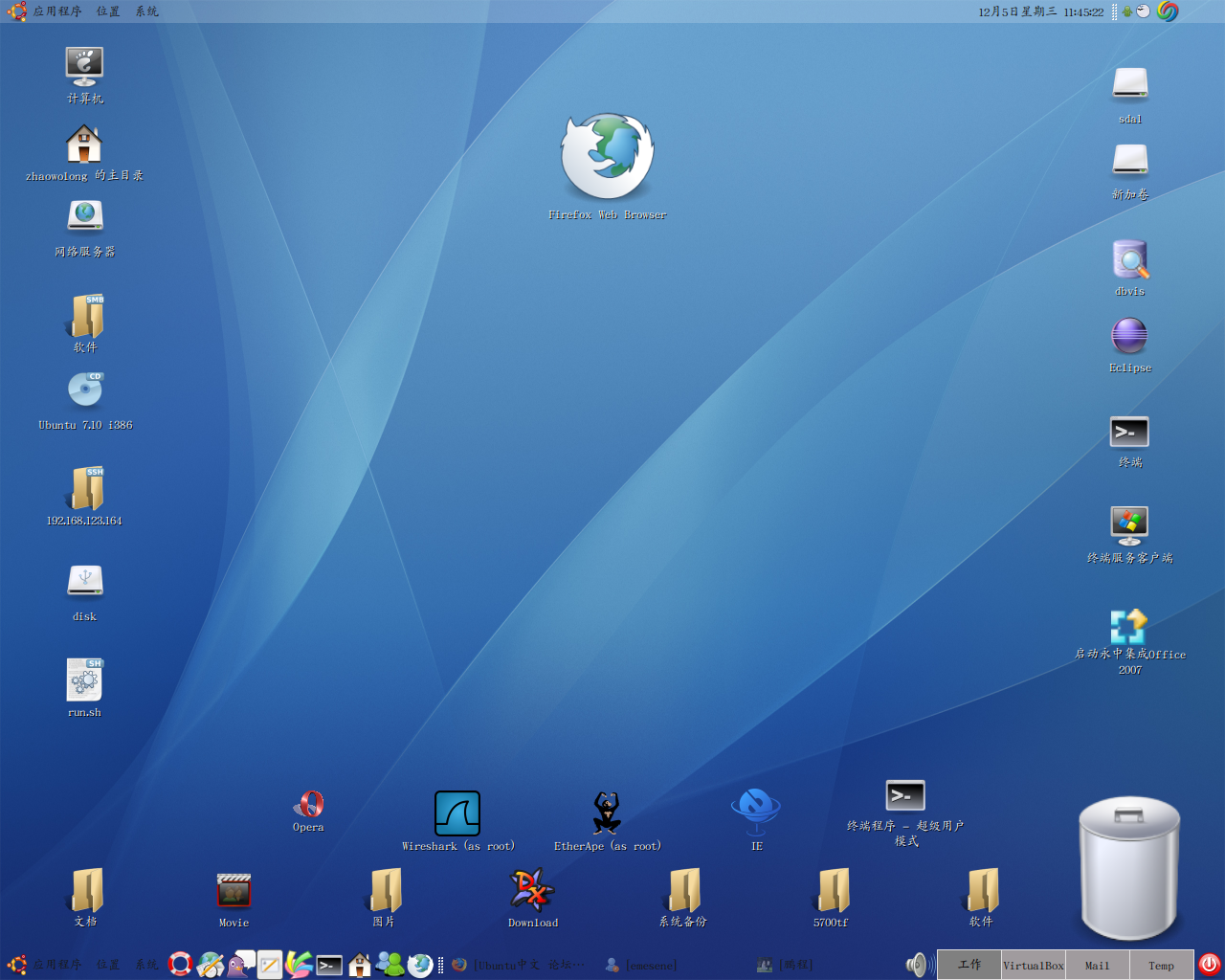Click the white round tray icon beside clock
The width and height of the screenshot is (1225, 980).
(x=1143, y=11)
